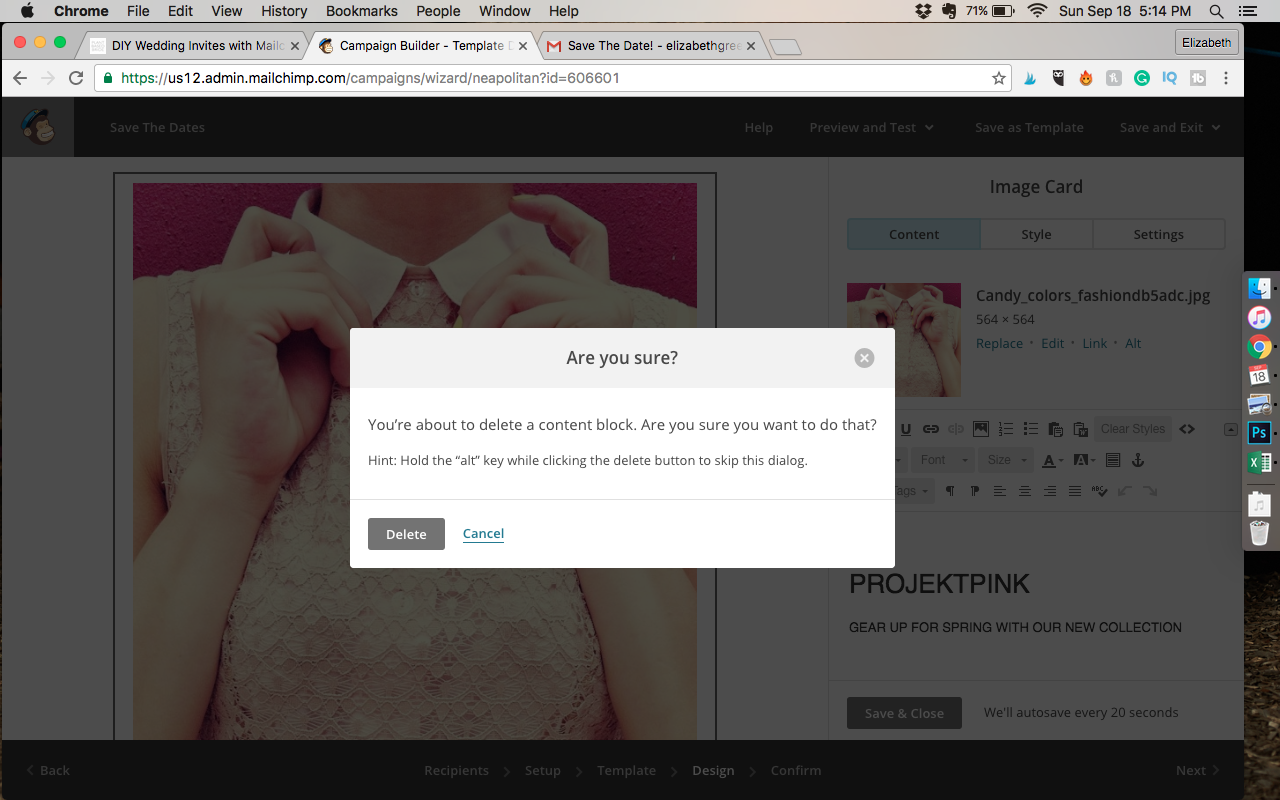This screenshot has width=1280, height=800.
Task: Apply bulleted list formatting
Action: click(x=1031, y=429)
